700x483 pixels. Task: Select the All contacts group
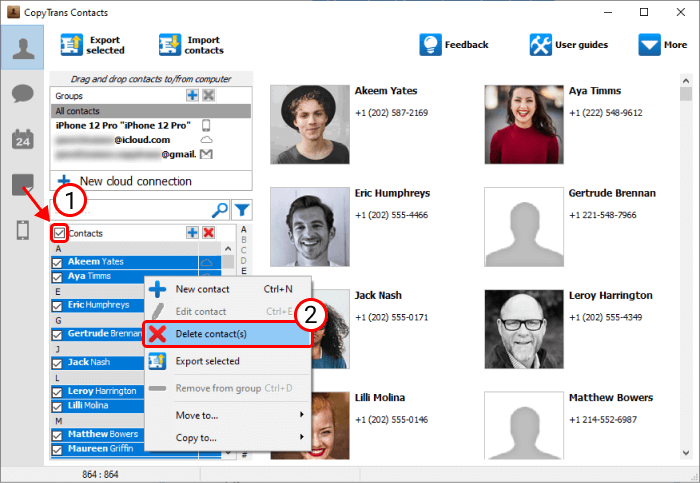tap(151, 111)
